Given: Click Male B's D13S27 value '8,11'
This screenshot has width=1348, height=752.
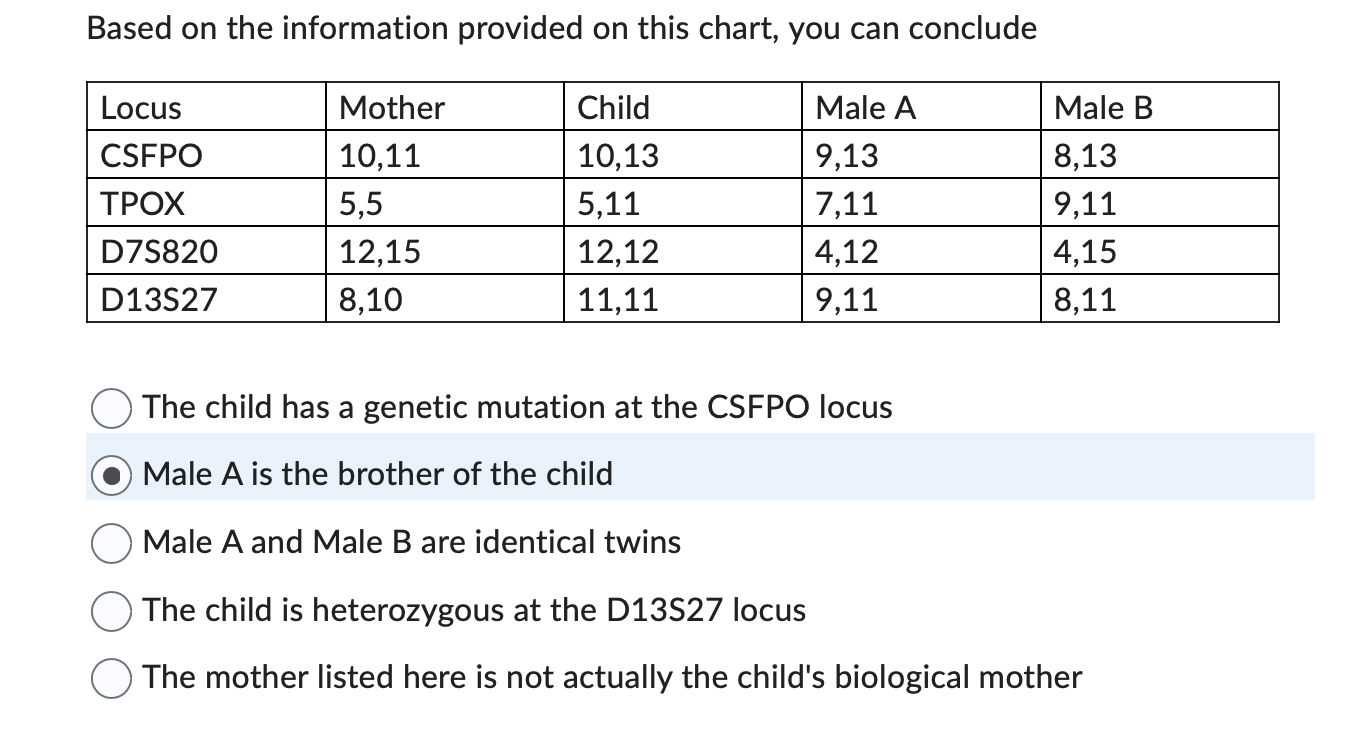Looking at the screenshot, I should tap(1083, 299).
